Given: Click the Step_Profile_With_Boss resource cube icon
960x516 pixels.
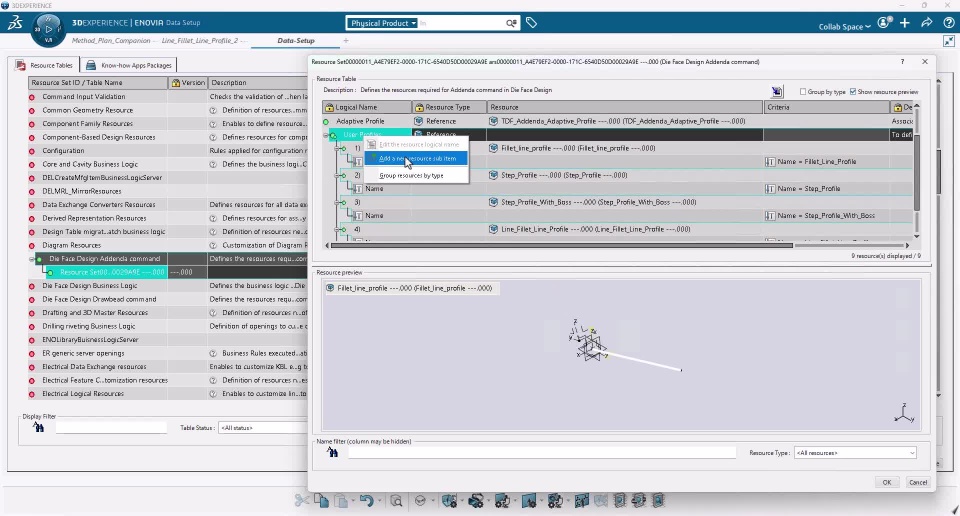Looking at the screenshot, I should [493, 202].
